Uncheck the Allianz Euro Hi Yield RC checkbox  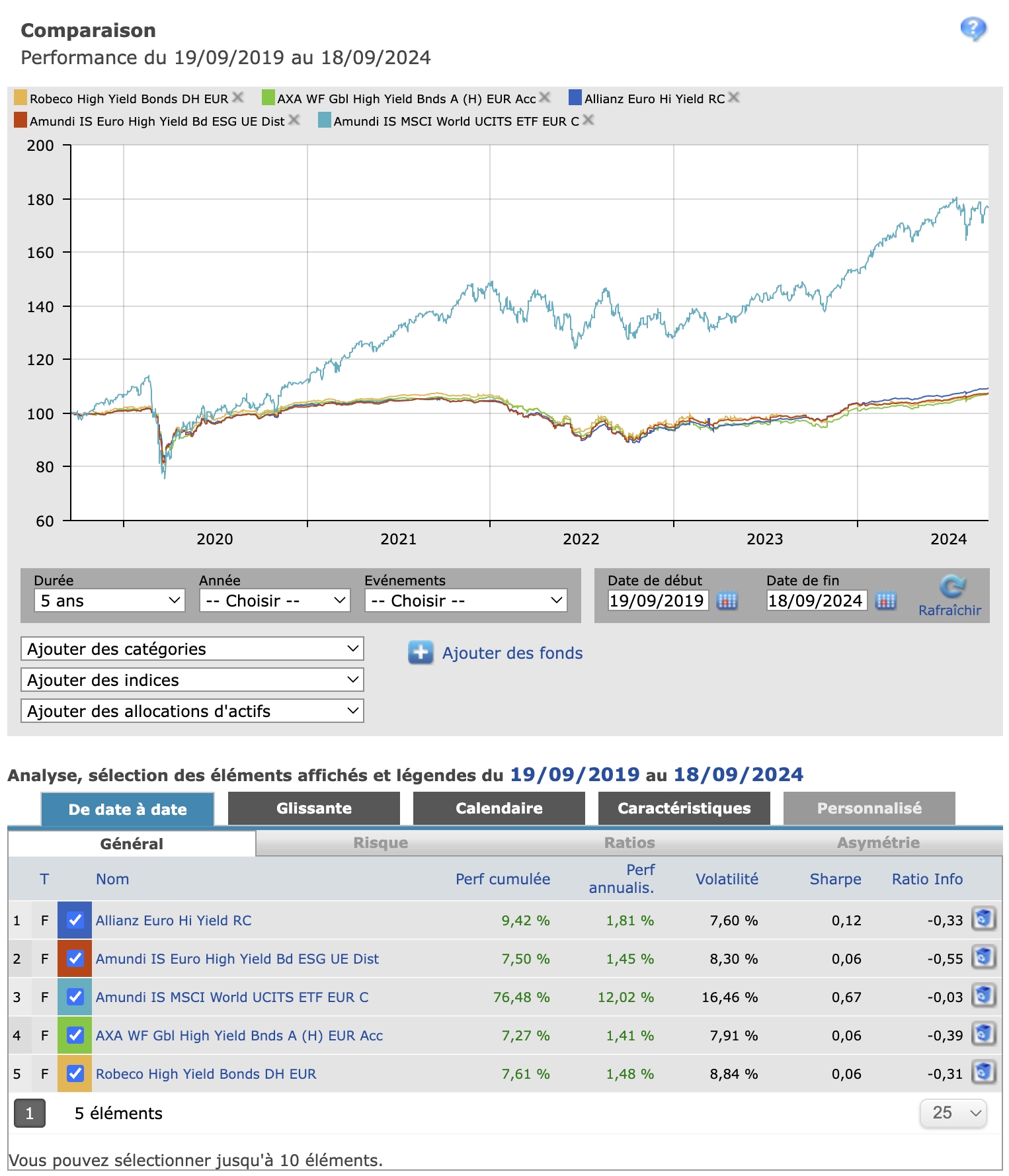(x=75, y=920)
